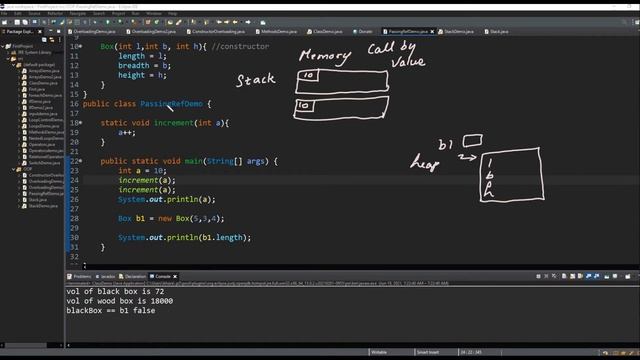Image resolution: width=640 pixels, height=360 pixels.
Task: Click console line 'blackBox == b1 false'
Action: (x=111, y=311)
